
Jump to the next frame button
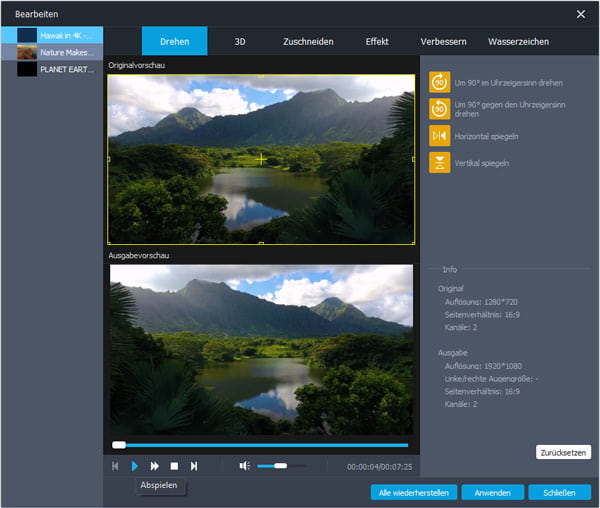coord(194,466)
